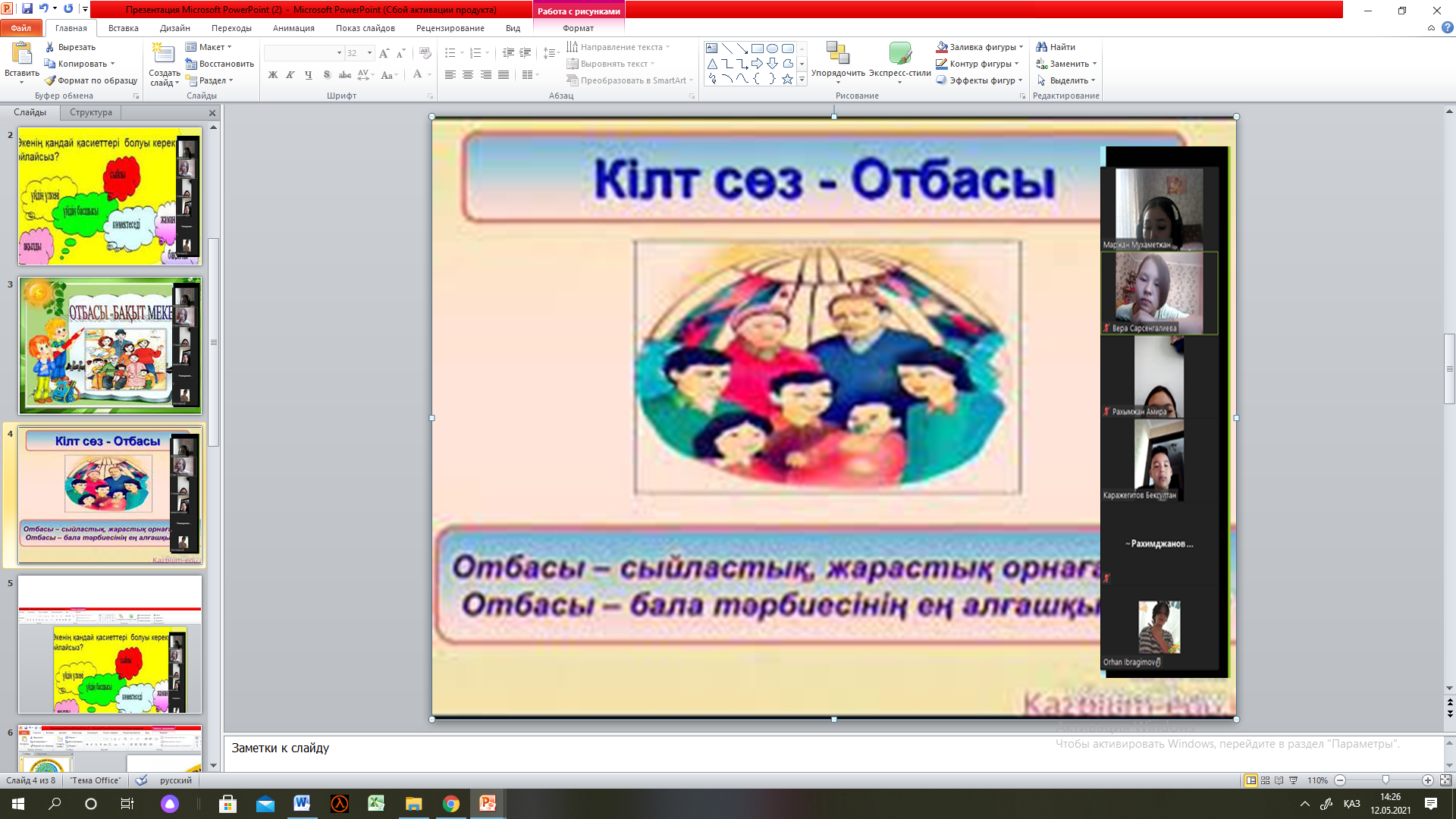This screenshot has width=1456, height=819.
Task: Click Reset (Восстановить) slide button
Action: tap(219, 64)
